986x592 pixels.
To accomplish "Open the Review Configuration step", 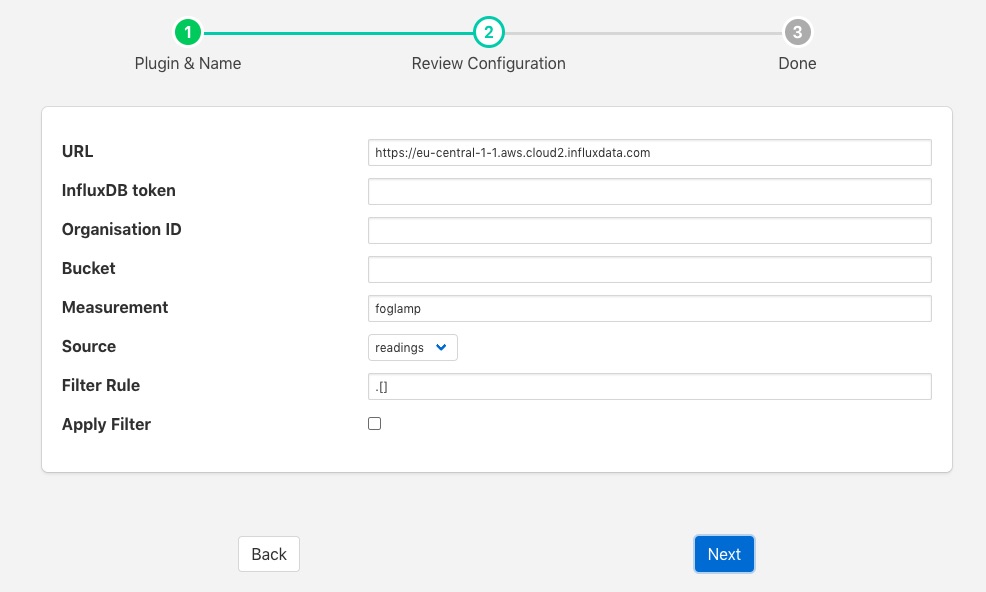I will click(489, 63).
